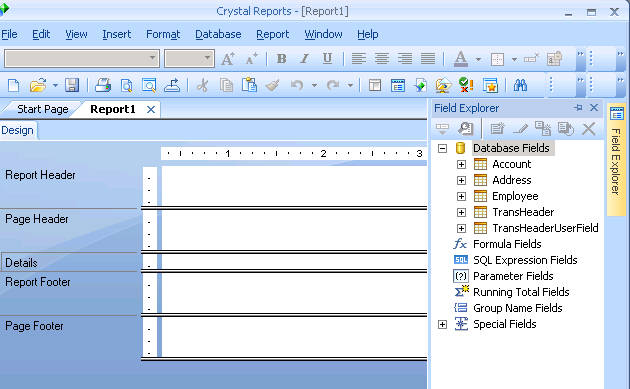Open the Database menu

coord(218,35)
